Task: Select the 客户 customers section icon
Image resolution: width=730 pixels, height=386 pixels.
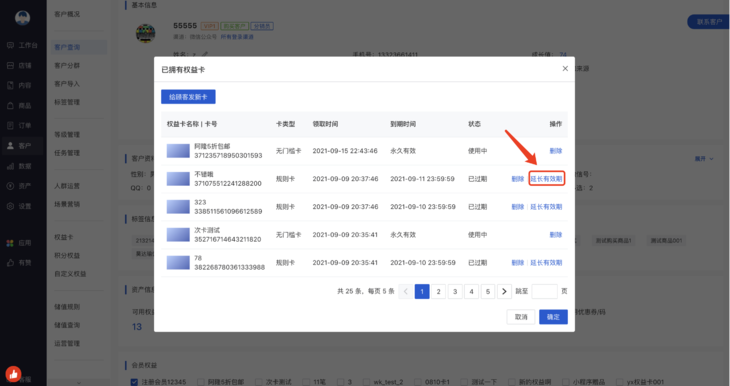Action: click(x=10, y=146)
